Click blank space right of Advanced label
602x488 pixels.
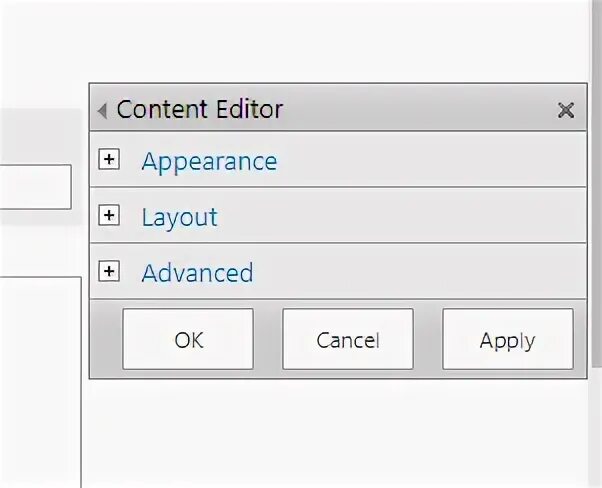[420, 273]
